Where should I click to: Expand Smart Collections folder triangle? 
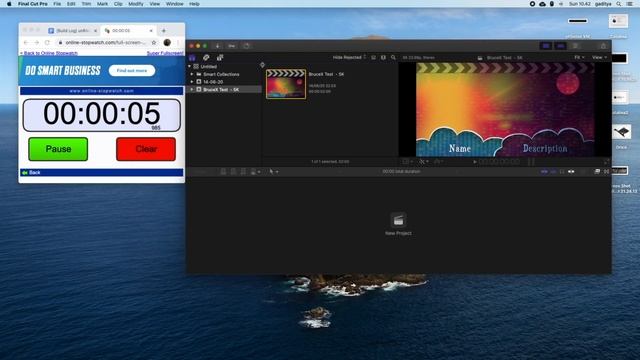click(x=192, y=74)
